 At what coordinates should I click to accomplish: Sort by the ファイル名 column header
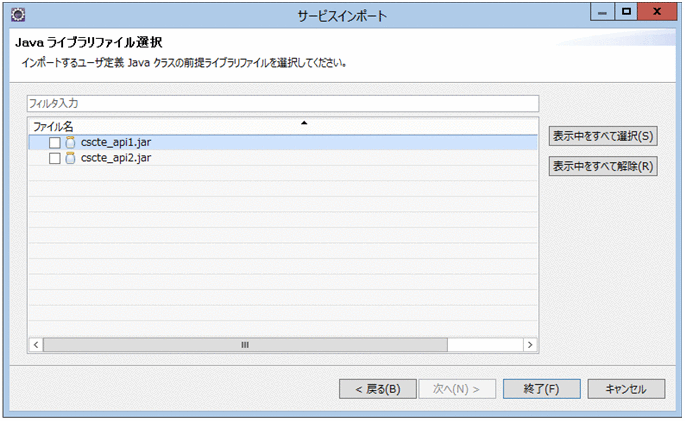(283, 126)
